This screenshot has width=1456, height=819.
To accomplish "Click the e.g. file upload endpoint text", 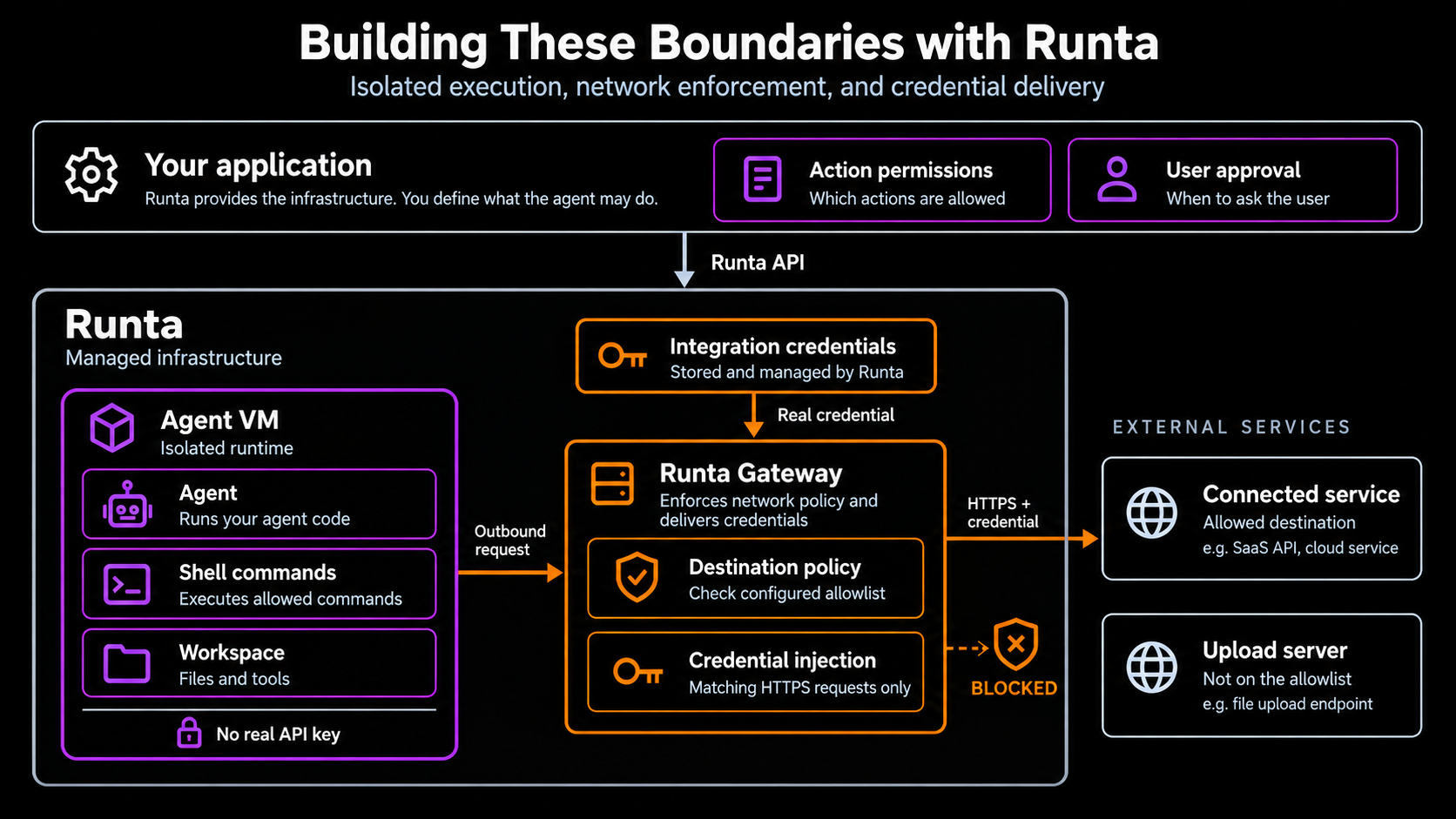I will (1287, 704).
